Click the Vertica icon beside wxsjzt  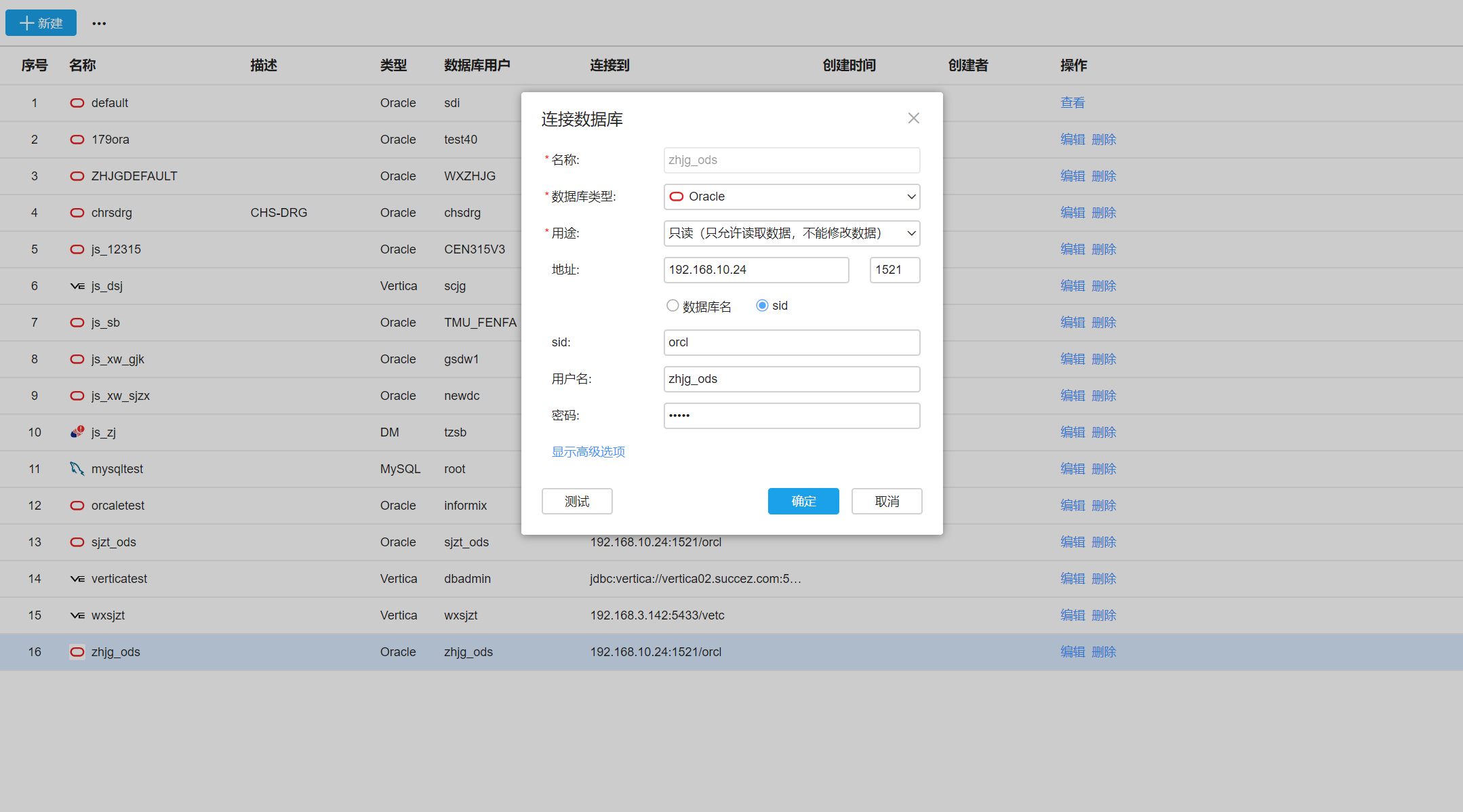click(x=77, y=615)
